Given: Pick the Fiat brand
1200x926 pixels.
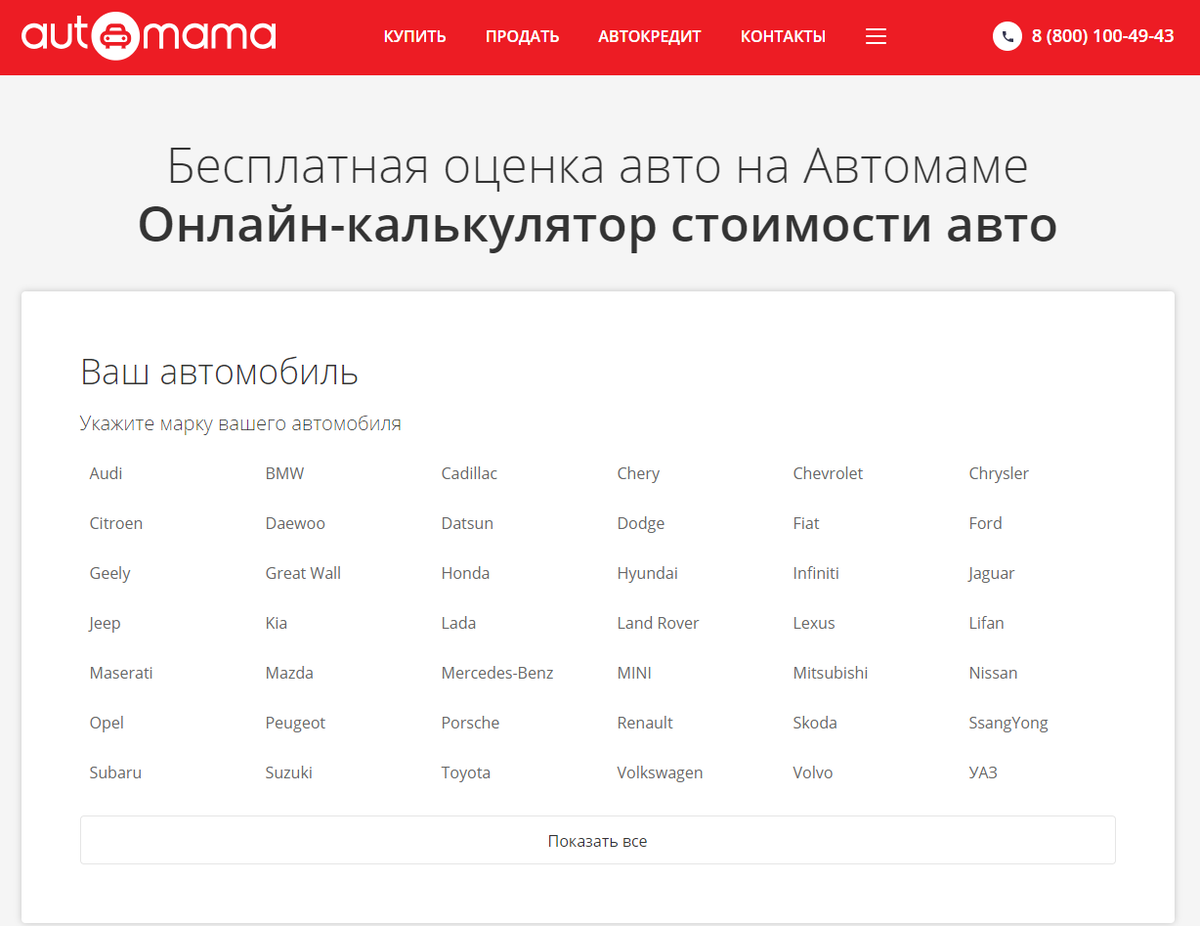Looking at the screenshot, I should click(806, 523).
